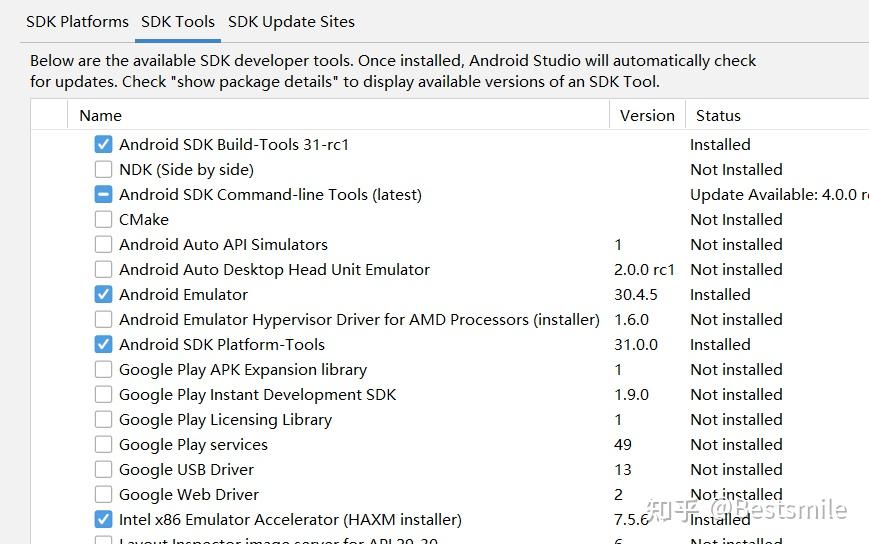
Task: Check Android Auto Desktop Head Unit Emulator
Action: click(x=103, y=269)
